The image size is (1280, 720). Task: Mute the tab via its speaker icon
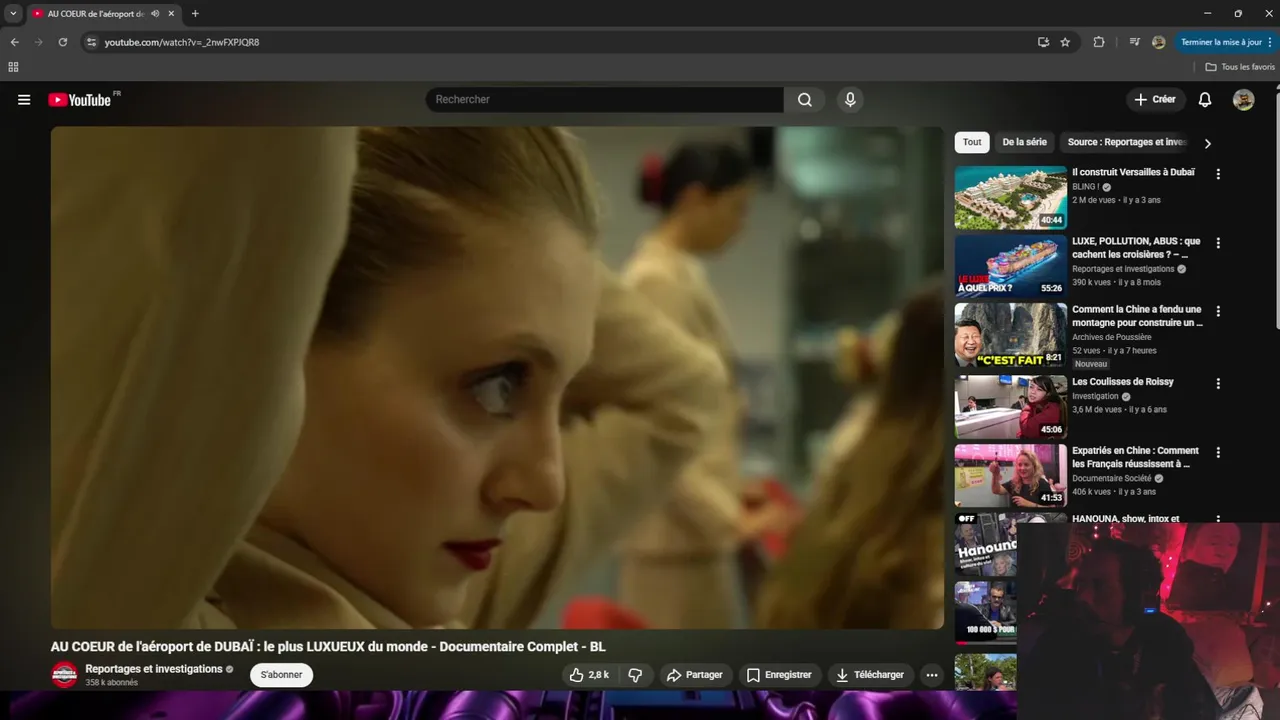(155, 14)
